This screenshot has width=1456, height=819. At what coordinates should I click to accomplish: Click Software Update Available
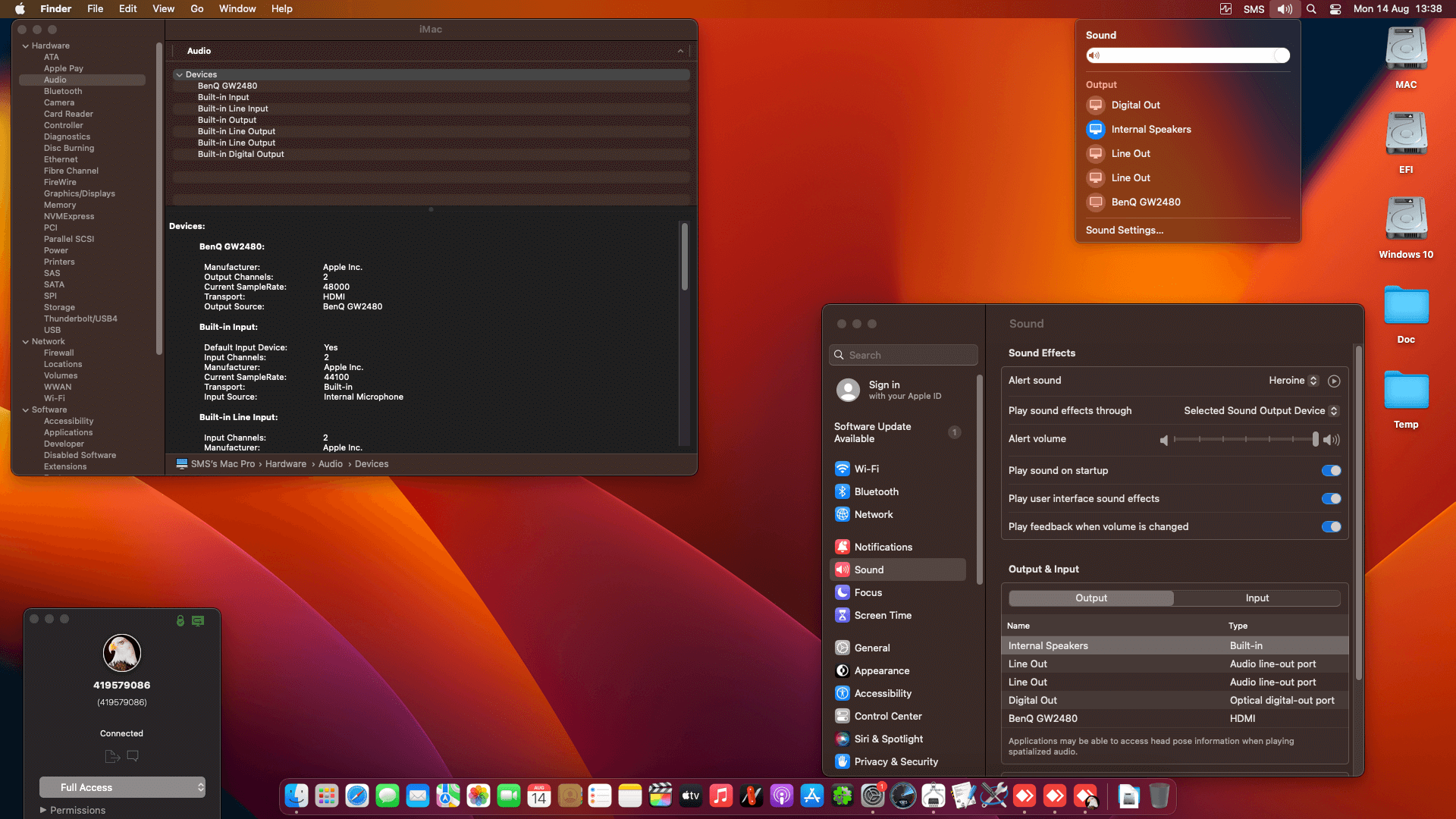pos(898,433)
